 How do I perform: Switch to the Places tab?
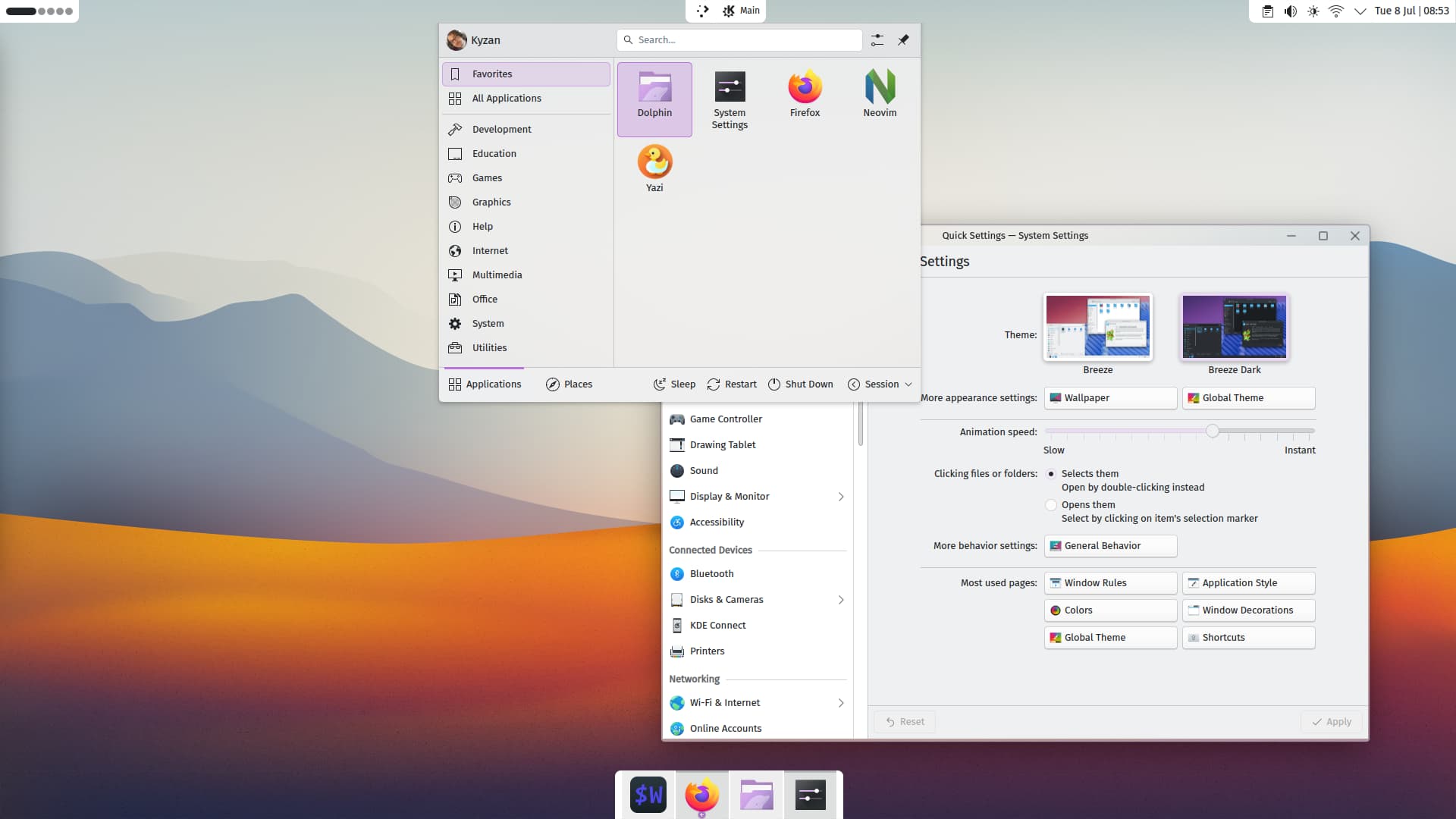569,384
